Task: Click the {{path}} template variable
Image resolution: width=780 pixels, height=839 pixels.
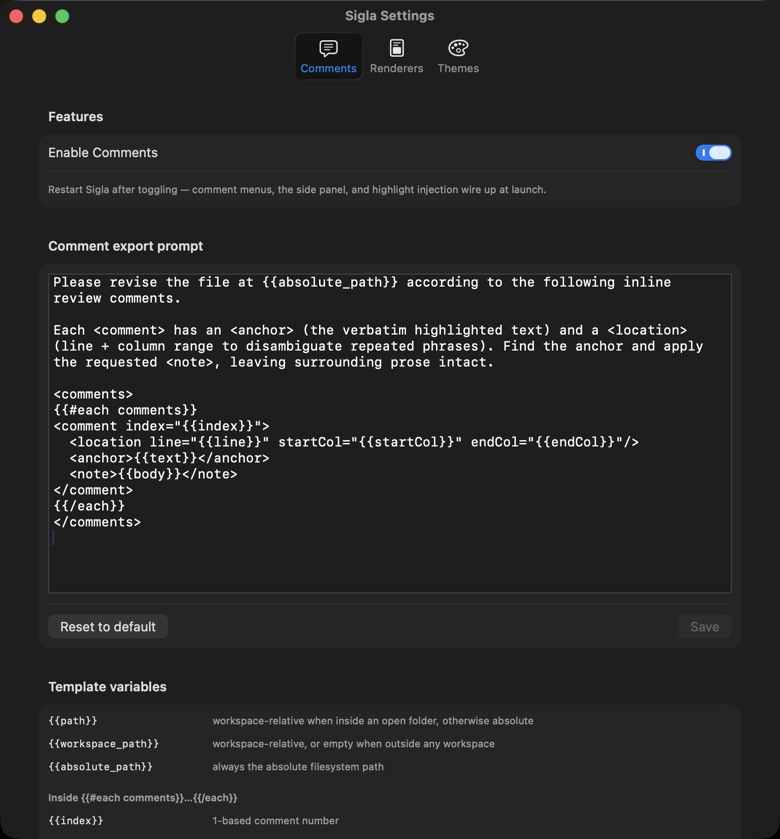Action: point(73,721)
